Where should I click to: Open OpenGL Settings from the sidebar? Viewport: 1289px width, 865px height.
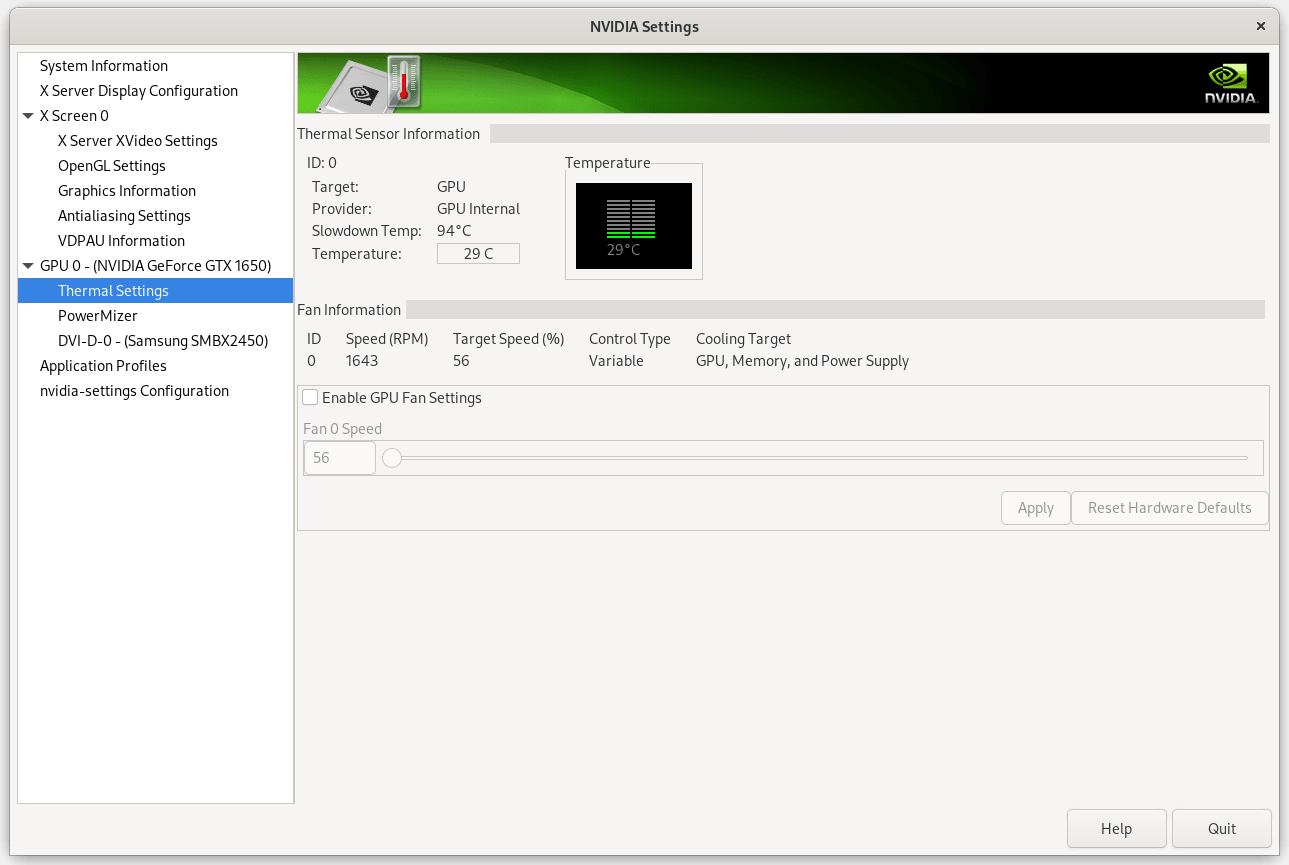click(111, 165)
